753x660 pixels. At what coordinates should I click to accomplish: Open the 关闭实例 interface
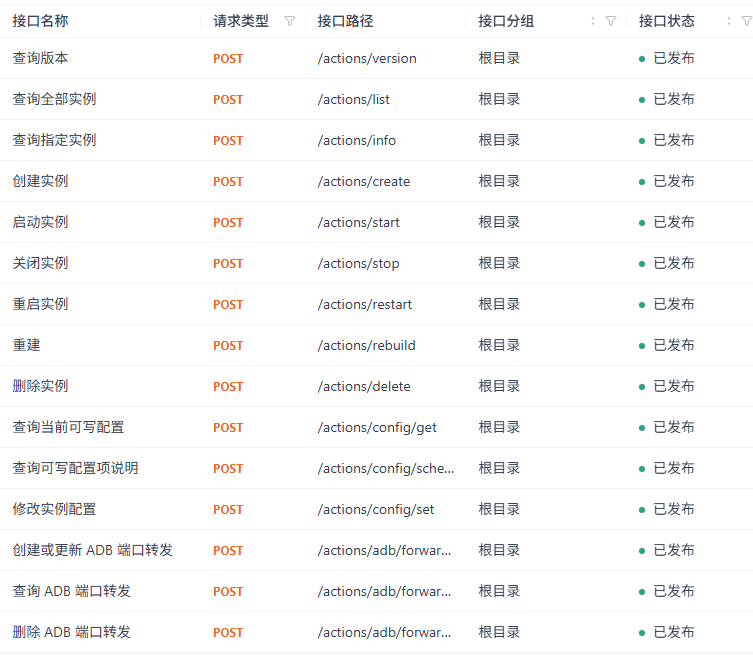click(40, 263)
